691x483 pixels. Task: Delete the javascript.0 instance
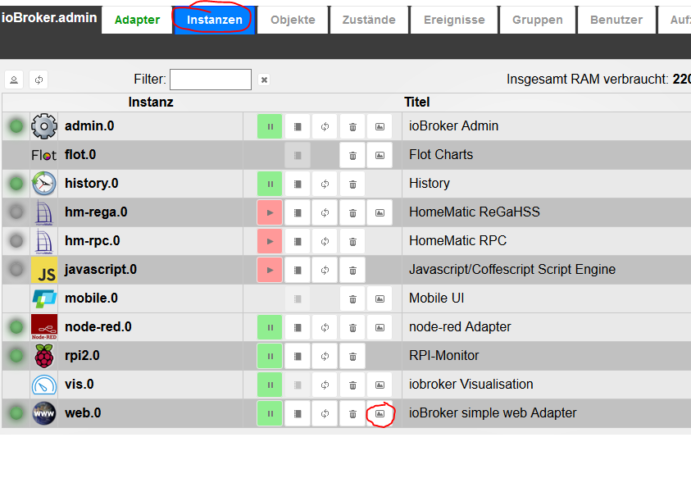tap(353, 270)
